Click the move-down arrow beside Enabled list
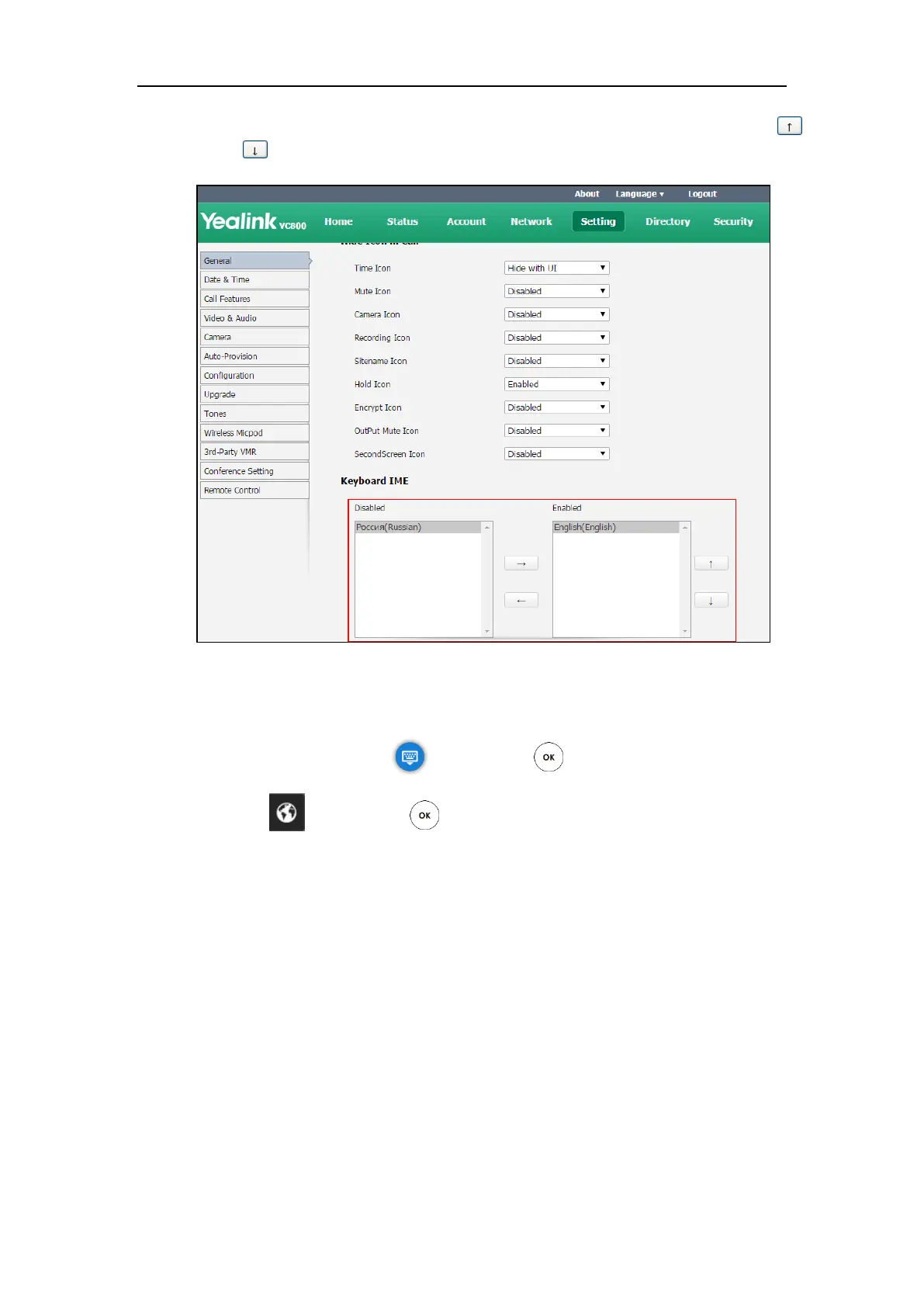Screen dimensions: 924x1307 (711, 600)
